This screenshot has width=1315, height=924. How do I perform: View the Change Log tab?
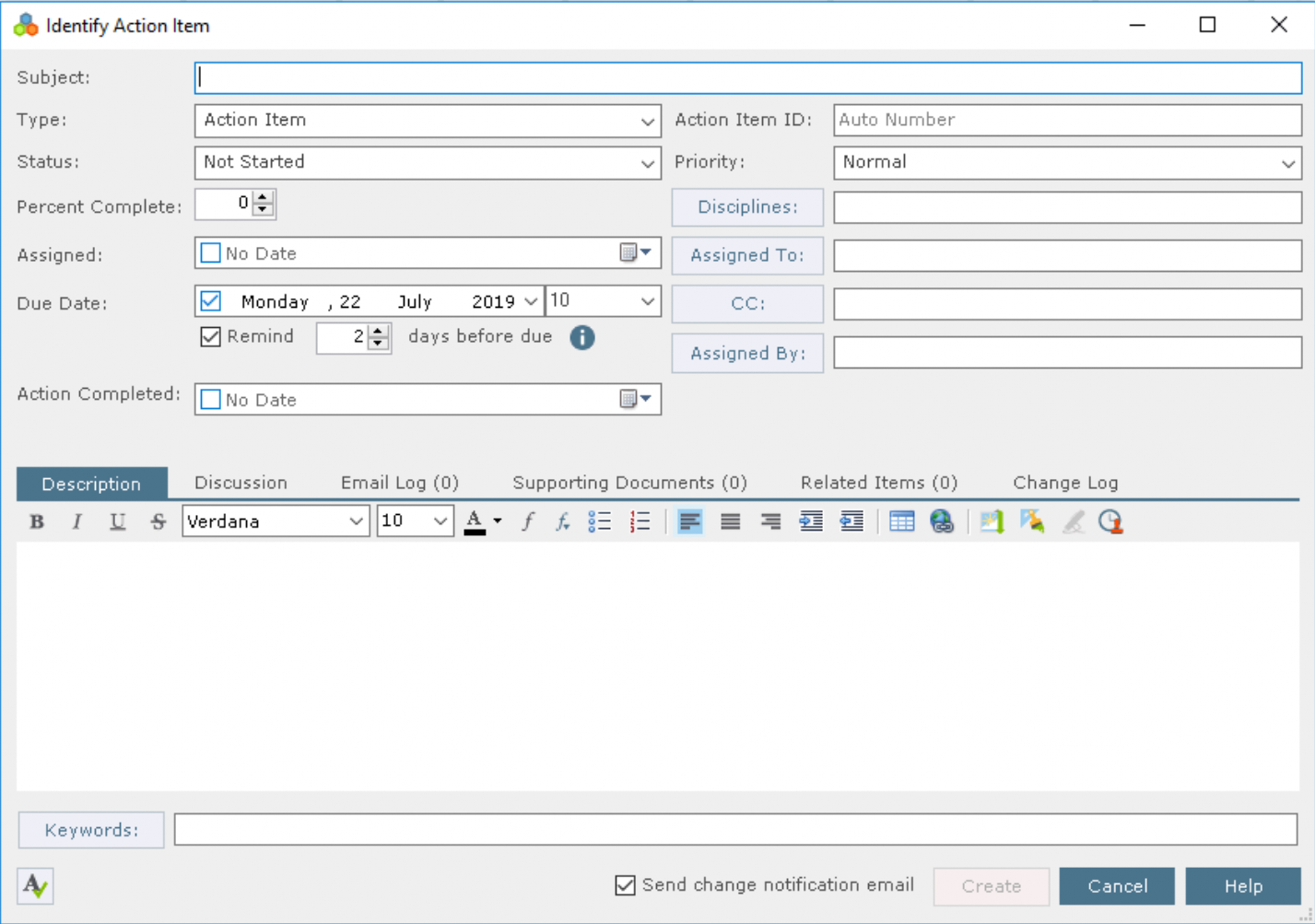(x=1066, y=483)
